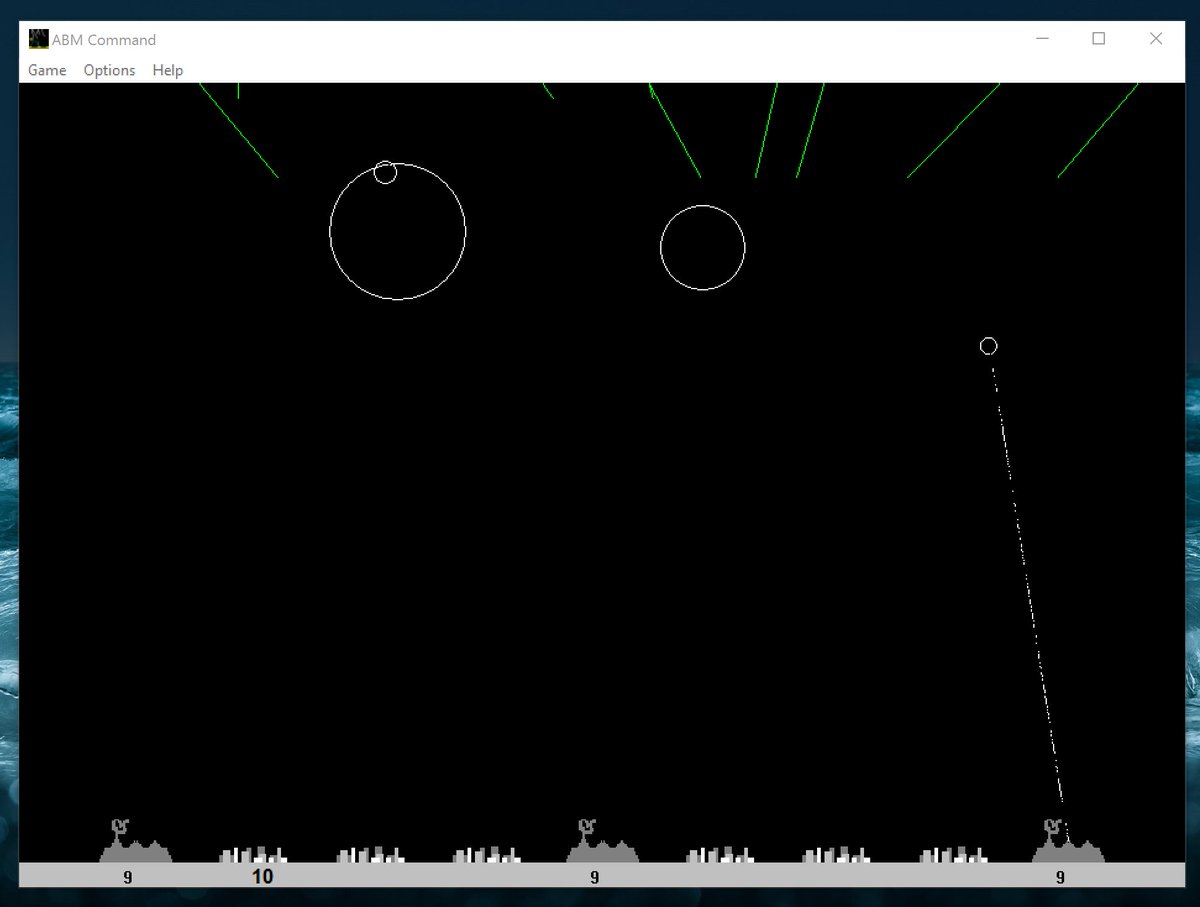
Task: Click the small circle atop the large explosion
Action: click(385, 172)
